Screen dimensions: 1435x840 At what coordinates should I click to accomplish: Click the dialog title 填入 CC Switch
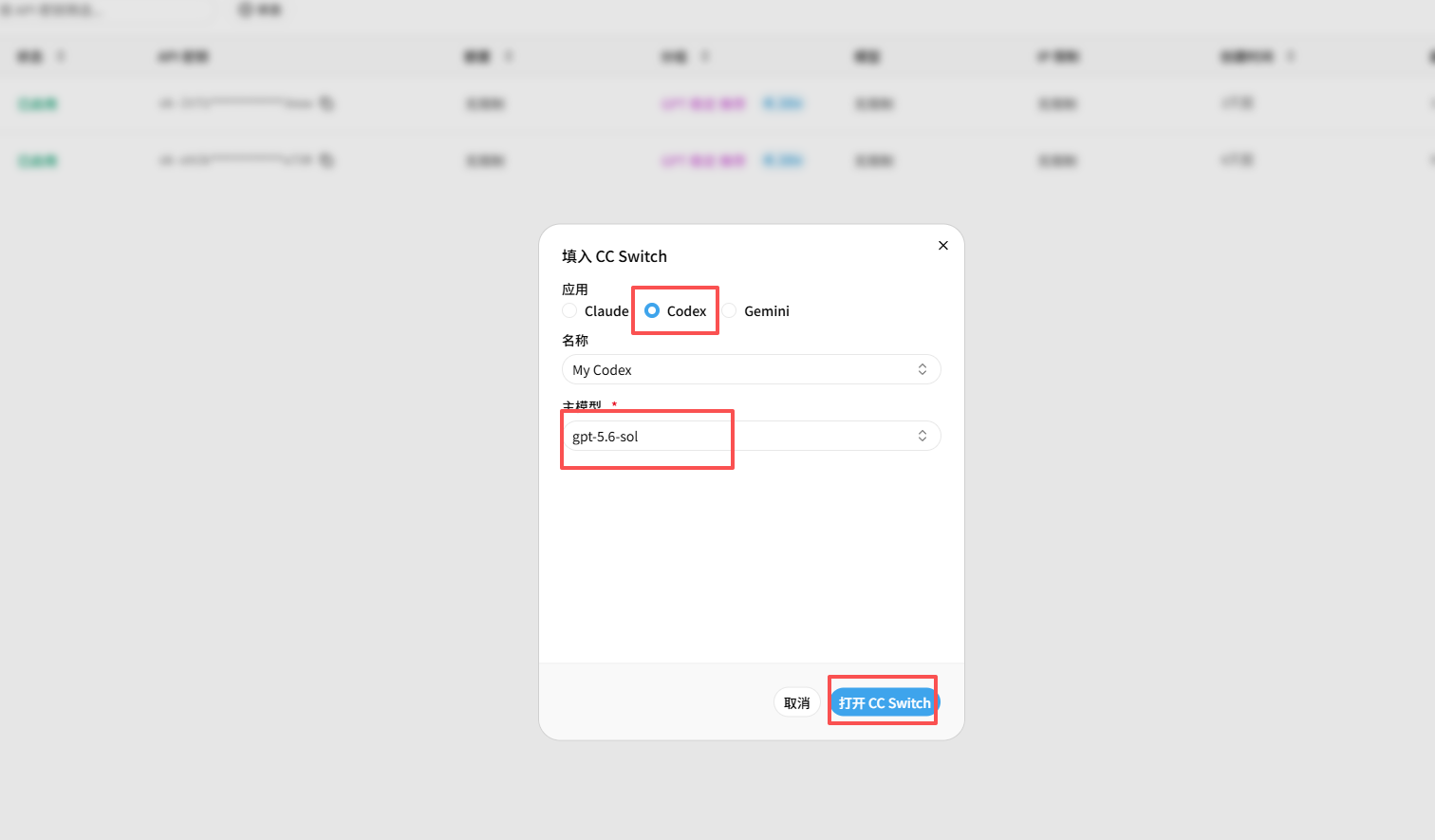coord(614,256)
